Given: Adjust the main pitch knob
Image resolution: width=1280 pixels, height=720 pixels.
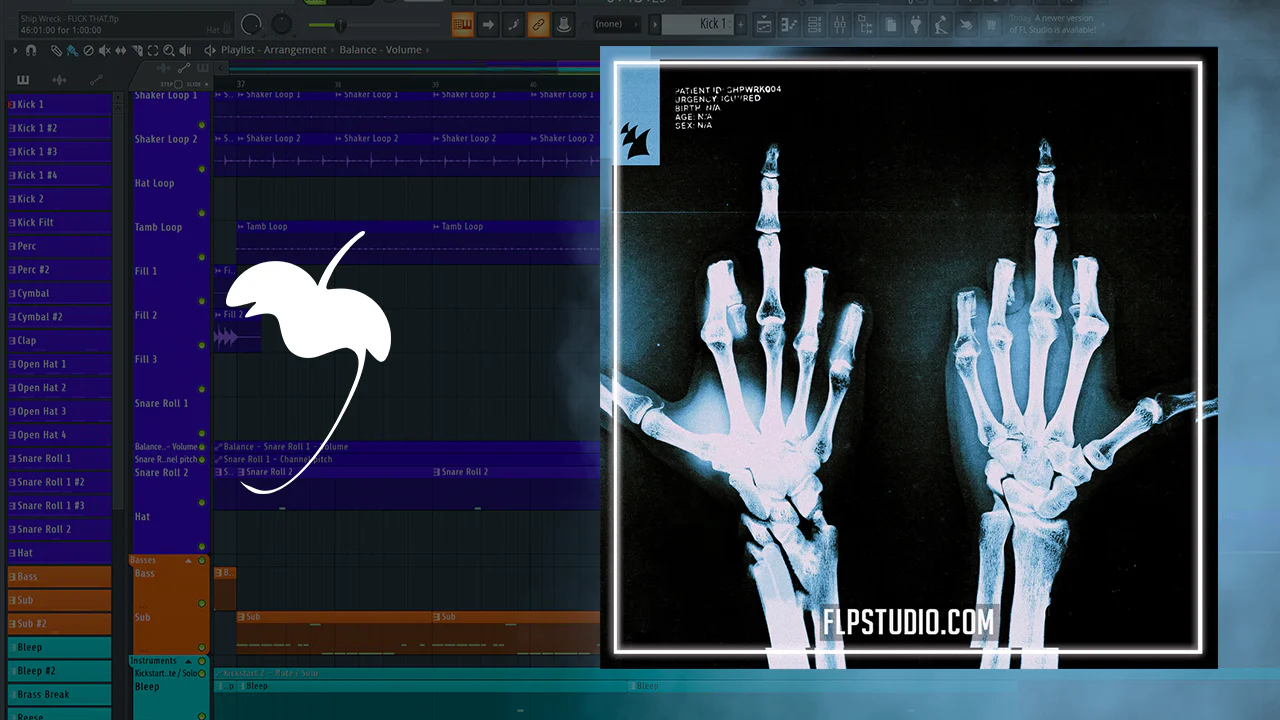Looking at the screenshot, I should (x=283, y=24).
